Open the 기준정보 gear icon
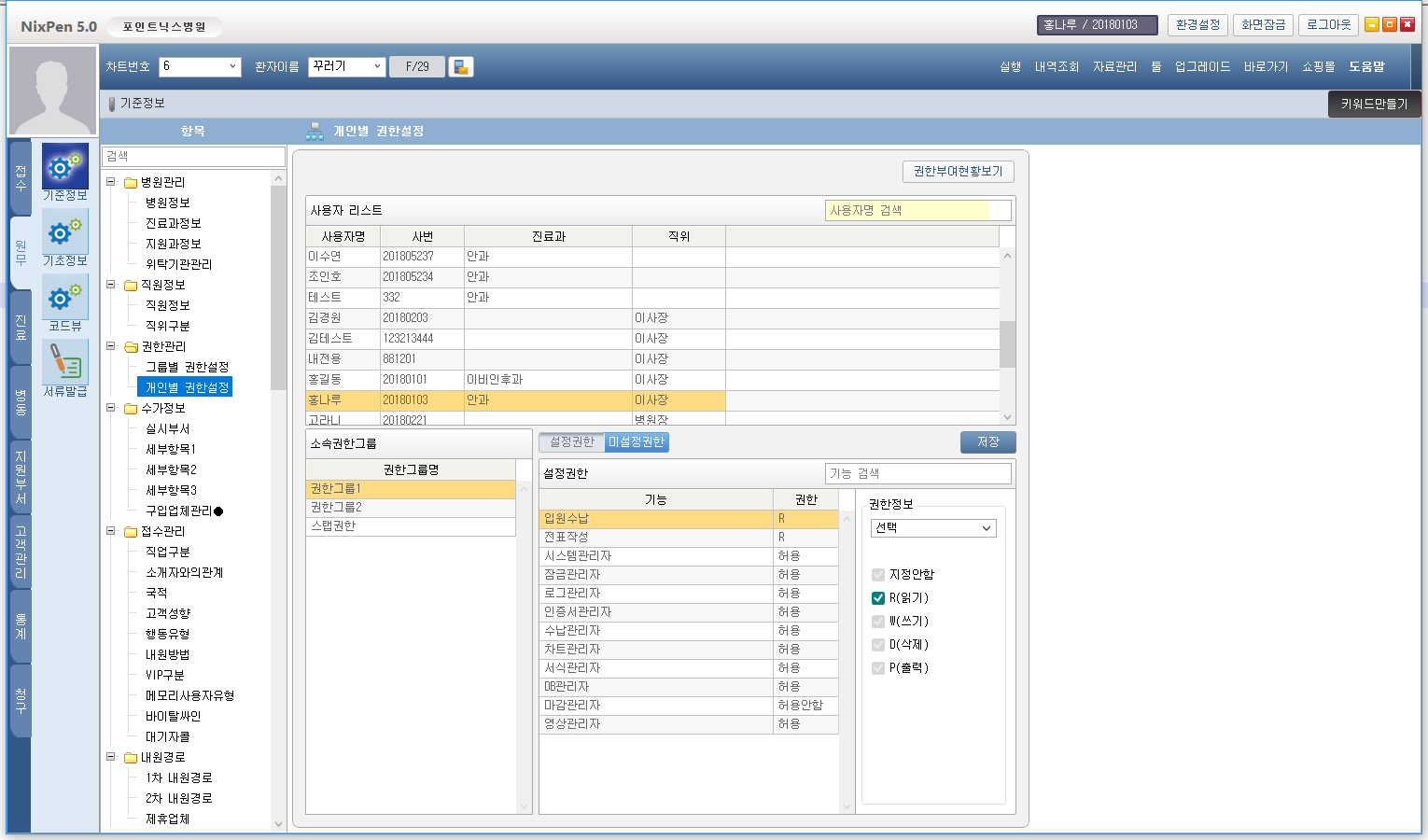The height and width of the screenshot is (840, 1428). tap(64, 167)
